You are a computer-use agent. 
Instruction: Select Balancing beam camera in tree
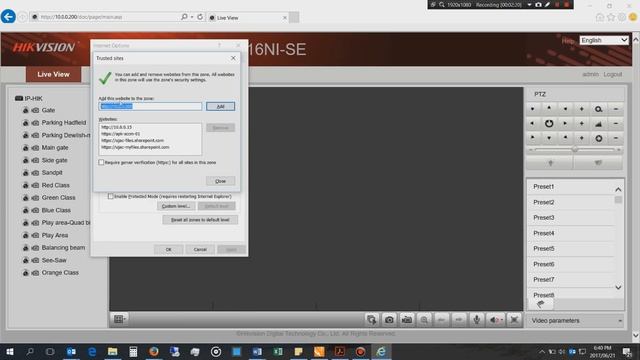(x=63, y=248)
